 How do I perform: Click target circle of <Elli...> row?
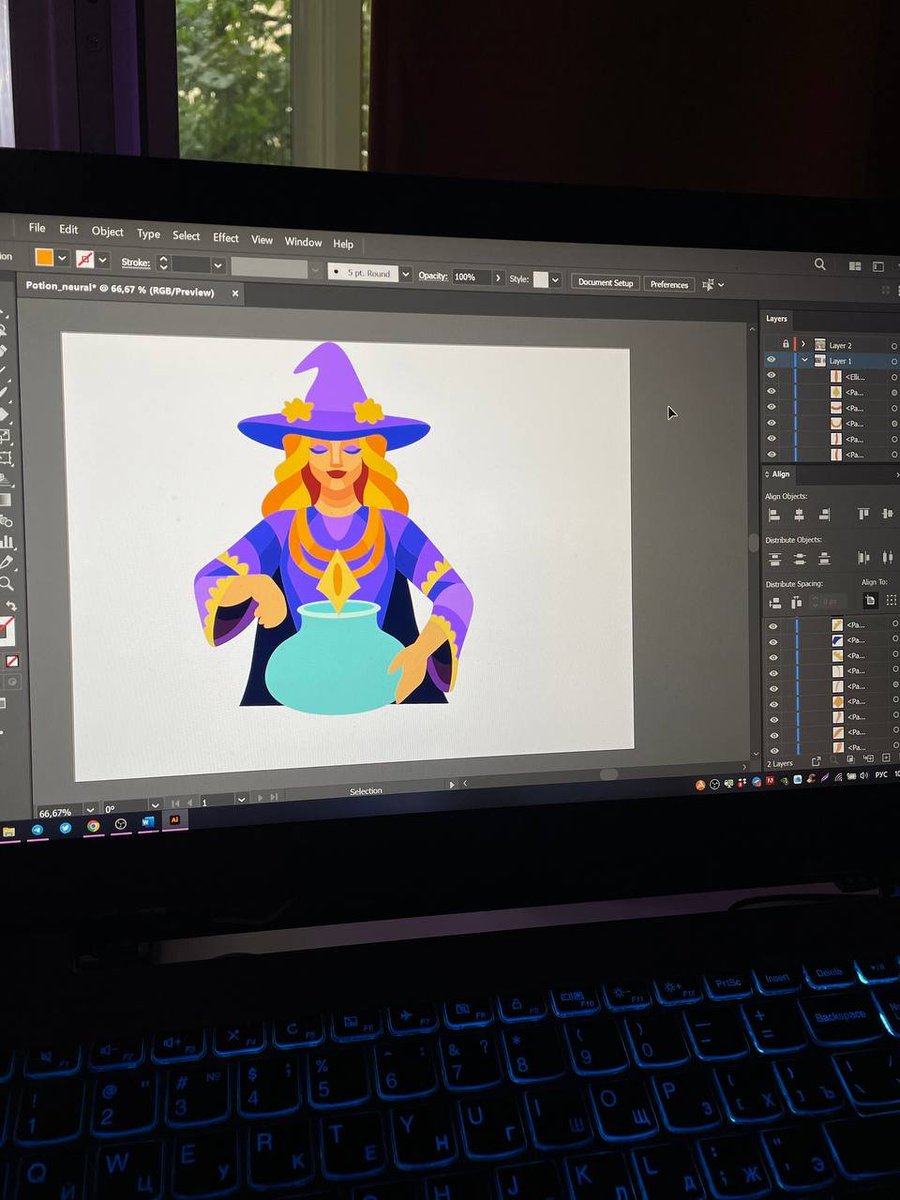click(x=894, y=377)
